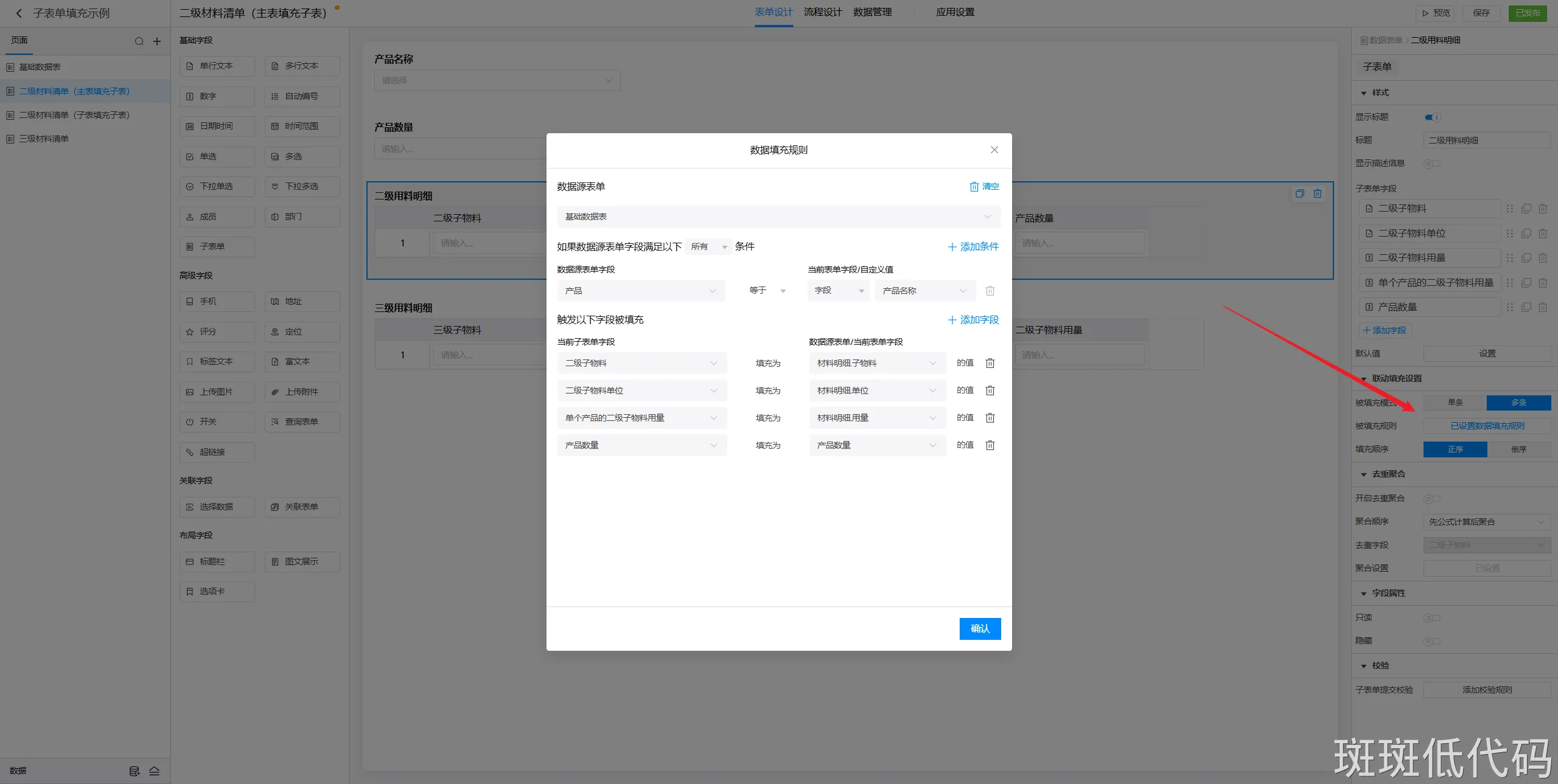Switch to the 数据管理 tab
1558x784 pixels.
coord(872,12)
